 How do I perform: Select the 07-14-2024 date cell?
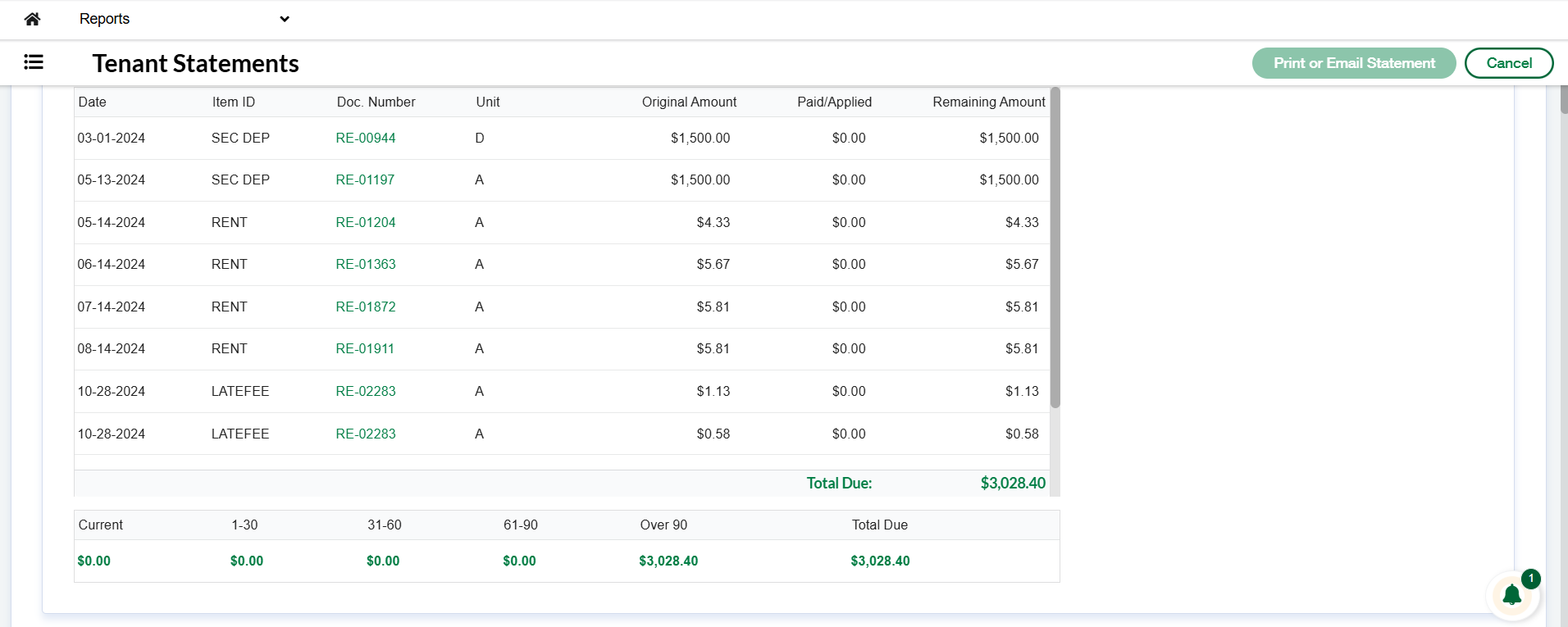point(112,307)
